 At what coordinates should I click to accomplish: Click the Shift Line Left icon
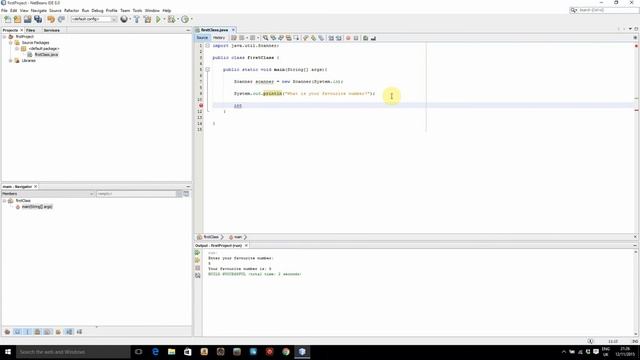[331, 38]
